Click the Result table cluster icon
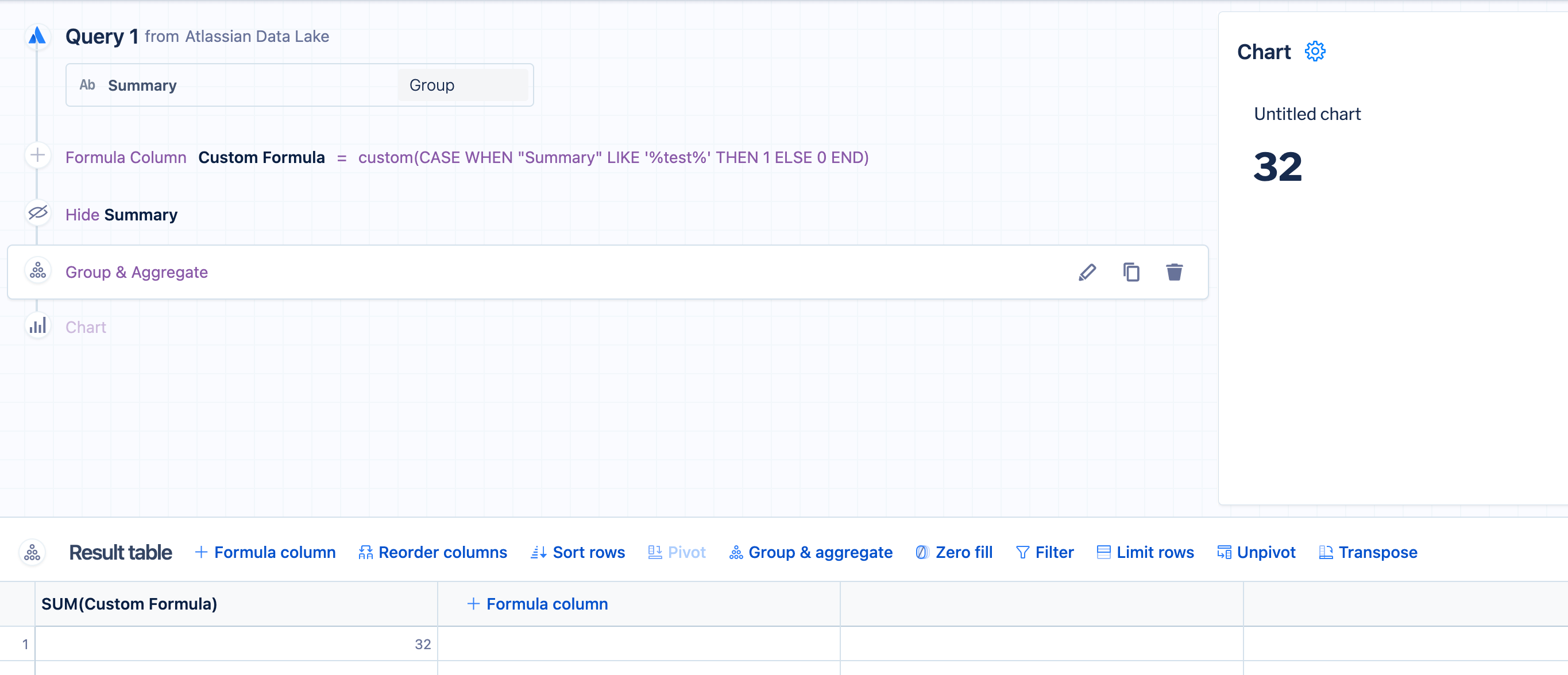The height and width of the screenshot is (675, 1568). click(x=32, y=553)
